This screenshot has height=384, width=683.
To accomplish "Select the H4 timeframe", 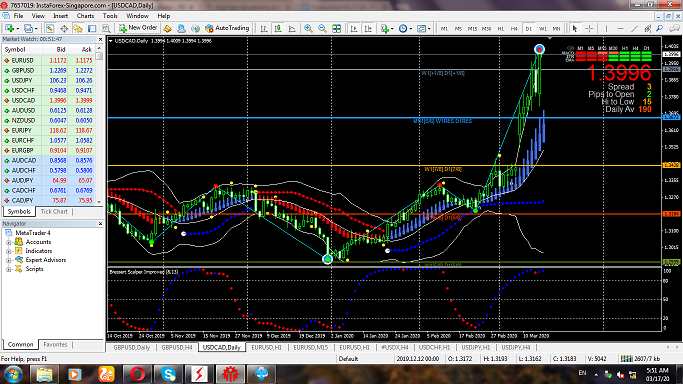I will point(514,28).
